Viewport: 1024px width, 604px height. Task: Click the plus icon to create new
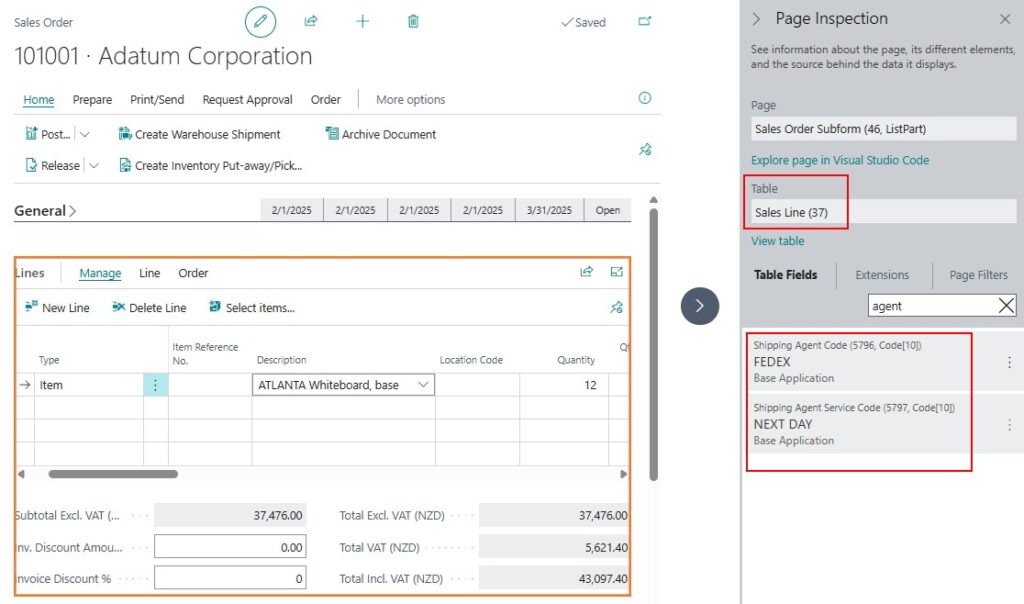click(x=362, y=21)
